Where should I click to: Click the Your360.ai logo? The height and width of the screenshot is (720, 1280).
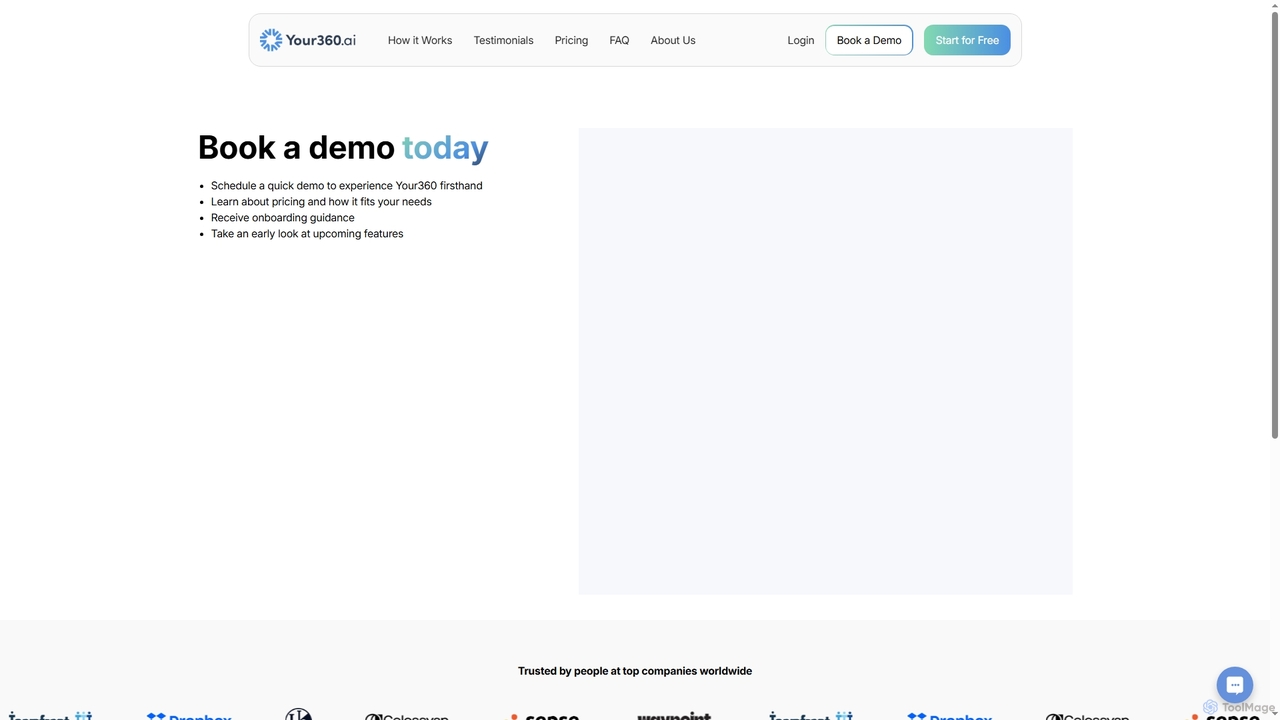(x=308, y=40)
